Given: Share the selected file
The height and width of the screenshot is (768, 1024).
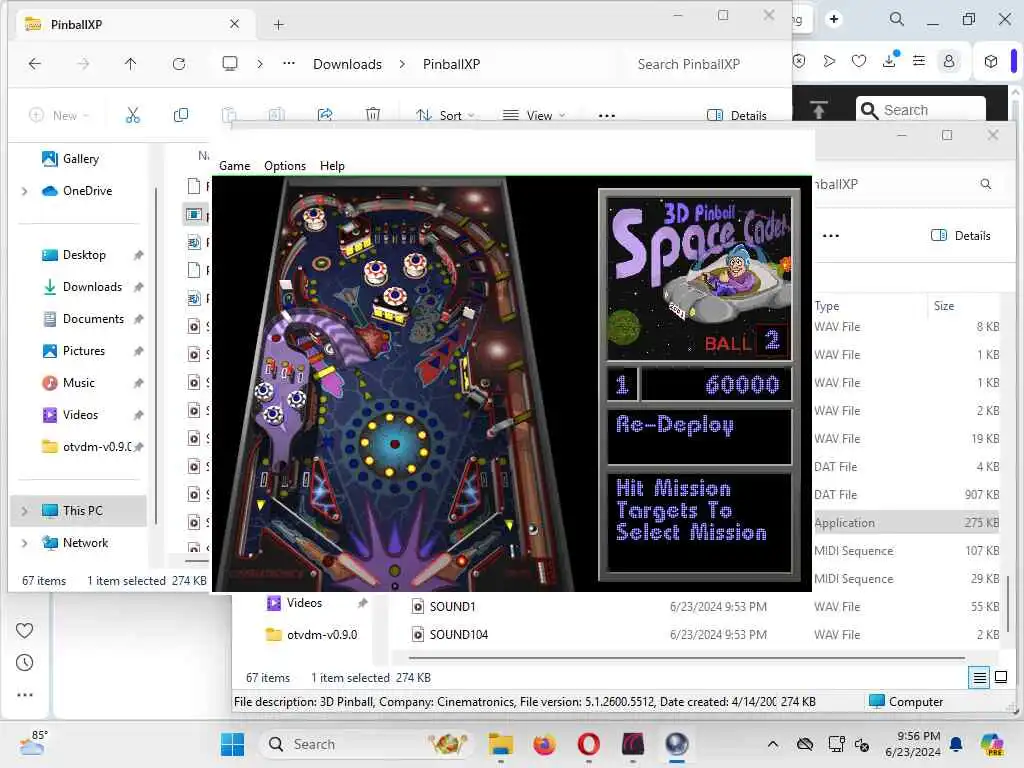Looking at the screenshot, I should 325,115.
